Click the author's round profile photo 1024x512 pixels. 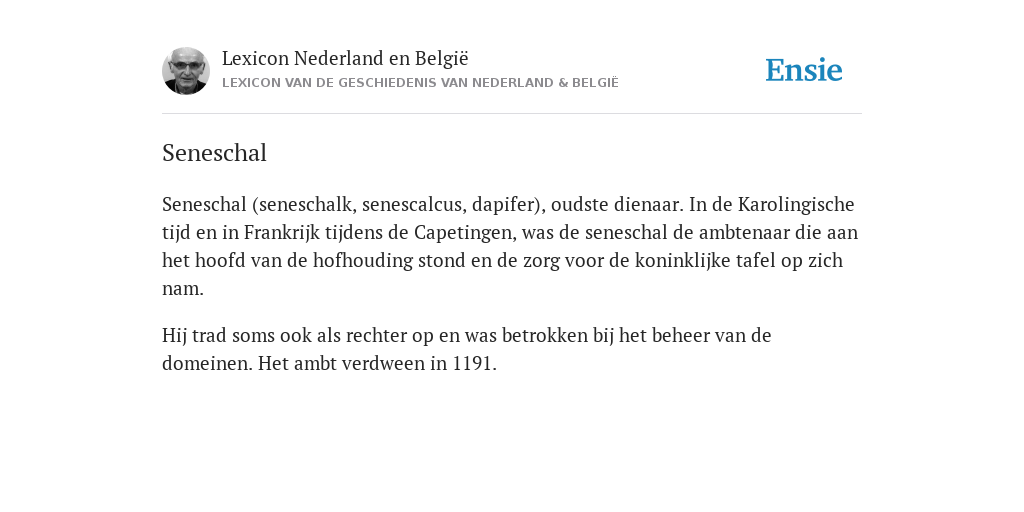pos(186,71)
